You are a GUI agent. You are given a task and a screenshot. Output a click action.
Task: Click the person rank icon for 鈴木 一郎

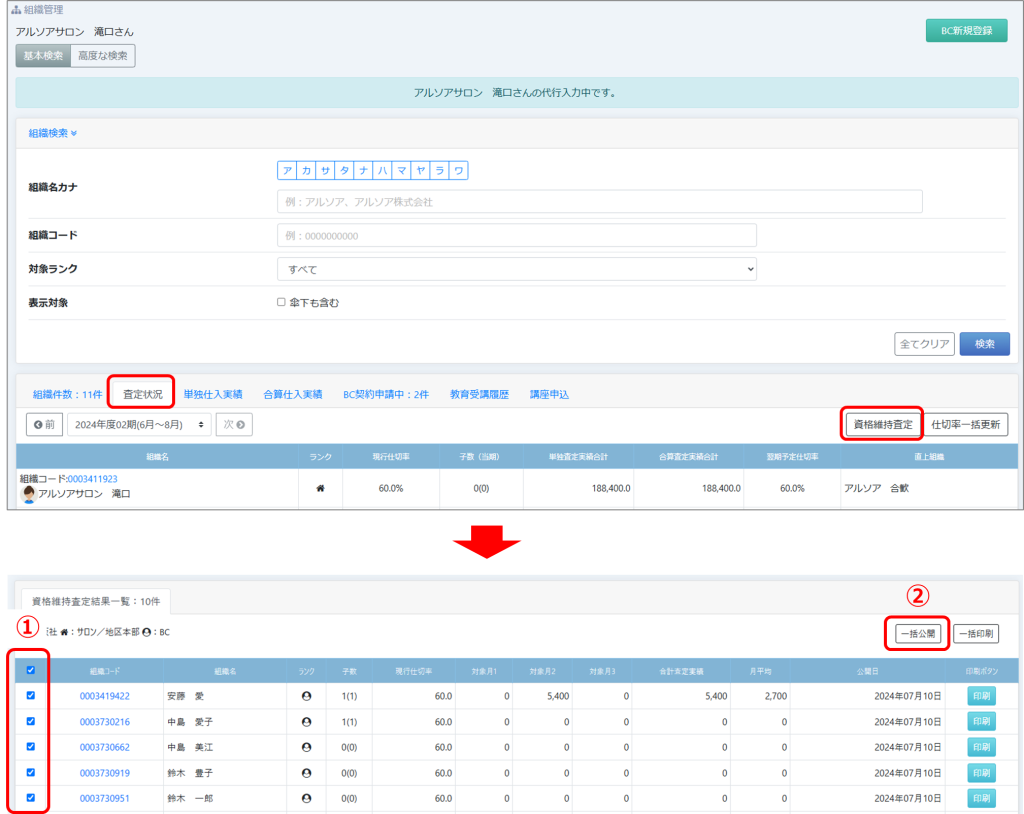[307, 798]
